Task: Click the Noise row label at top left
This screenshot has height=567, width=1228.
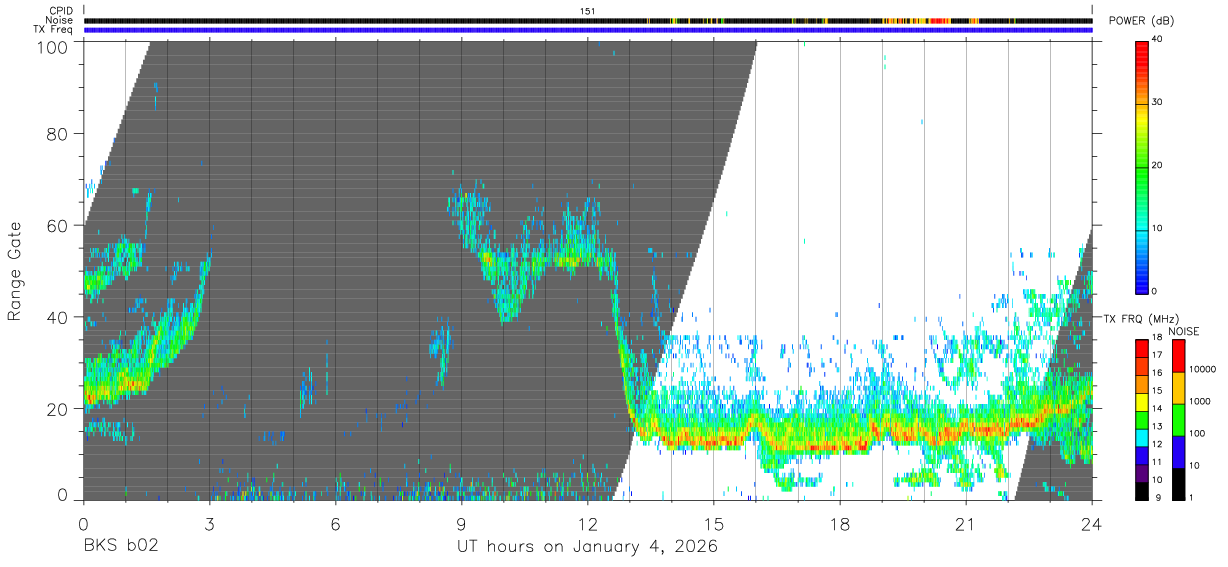Action: (x=60, y=20)
